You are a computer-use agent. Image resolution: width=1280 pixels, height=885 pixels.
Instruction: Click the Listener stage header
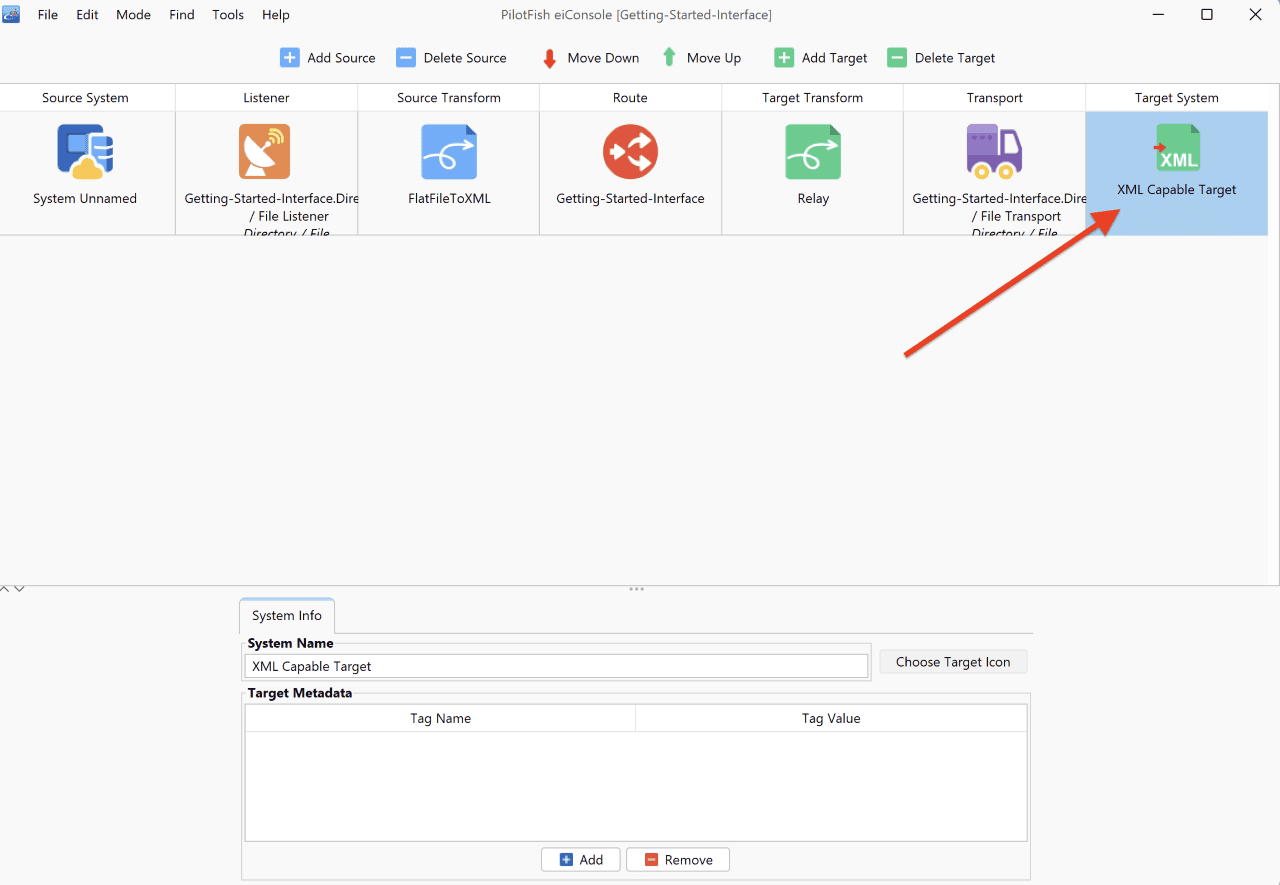point(267,98)
